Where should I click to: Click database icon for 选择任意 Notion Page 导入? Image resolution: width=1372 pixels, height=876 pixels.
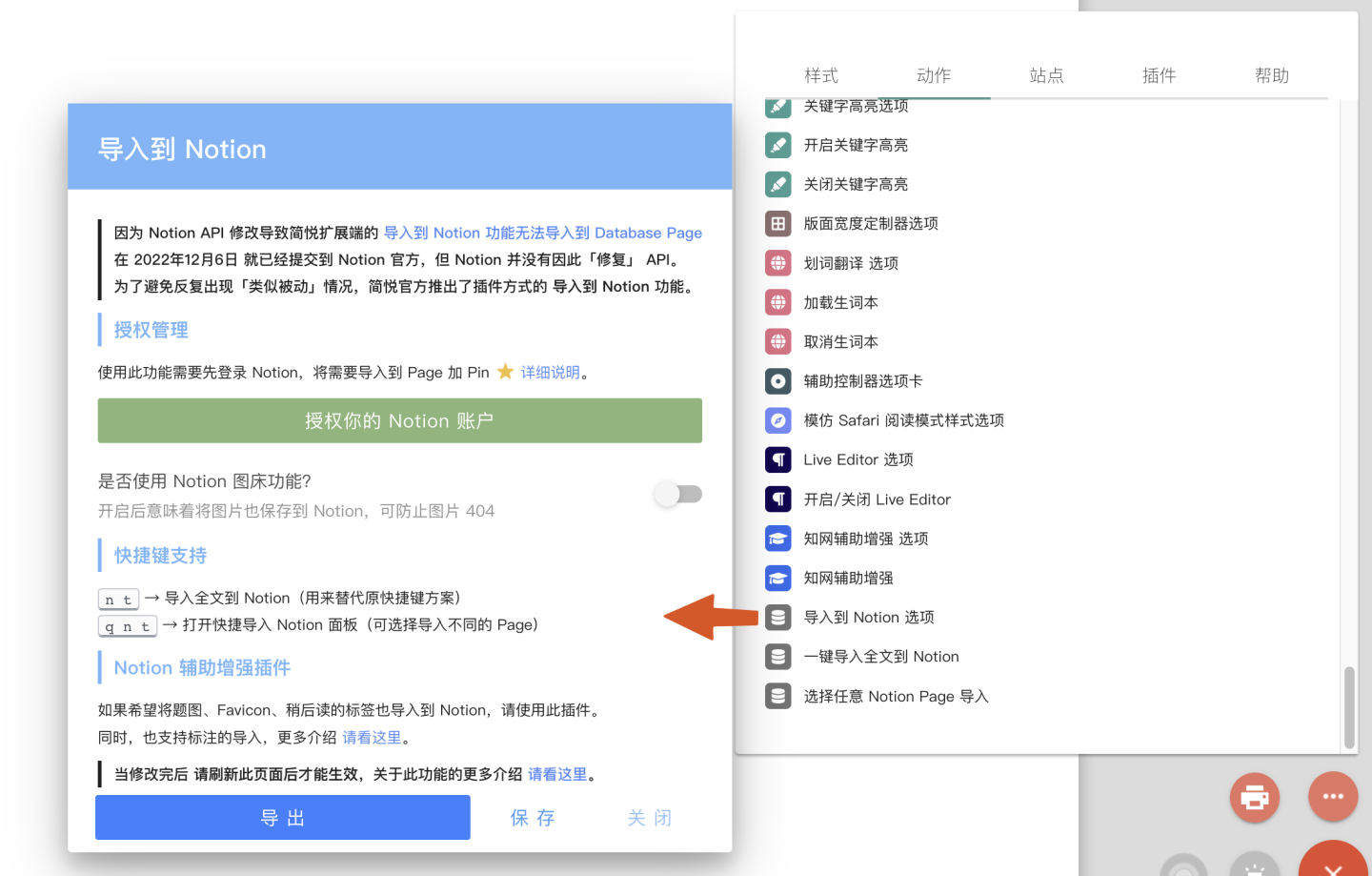coord(778,696)
